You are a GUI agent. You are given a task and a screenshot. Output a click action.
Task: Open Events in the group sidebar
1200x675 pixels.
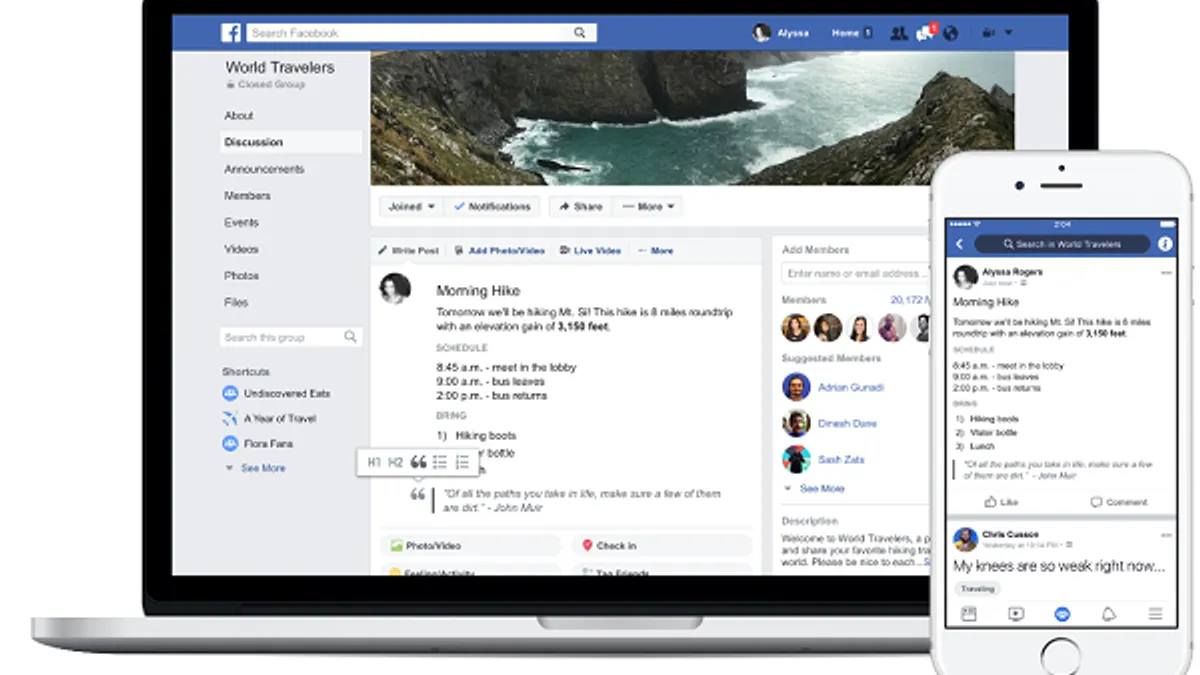click(x=241, y=222)
